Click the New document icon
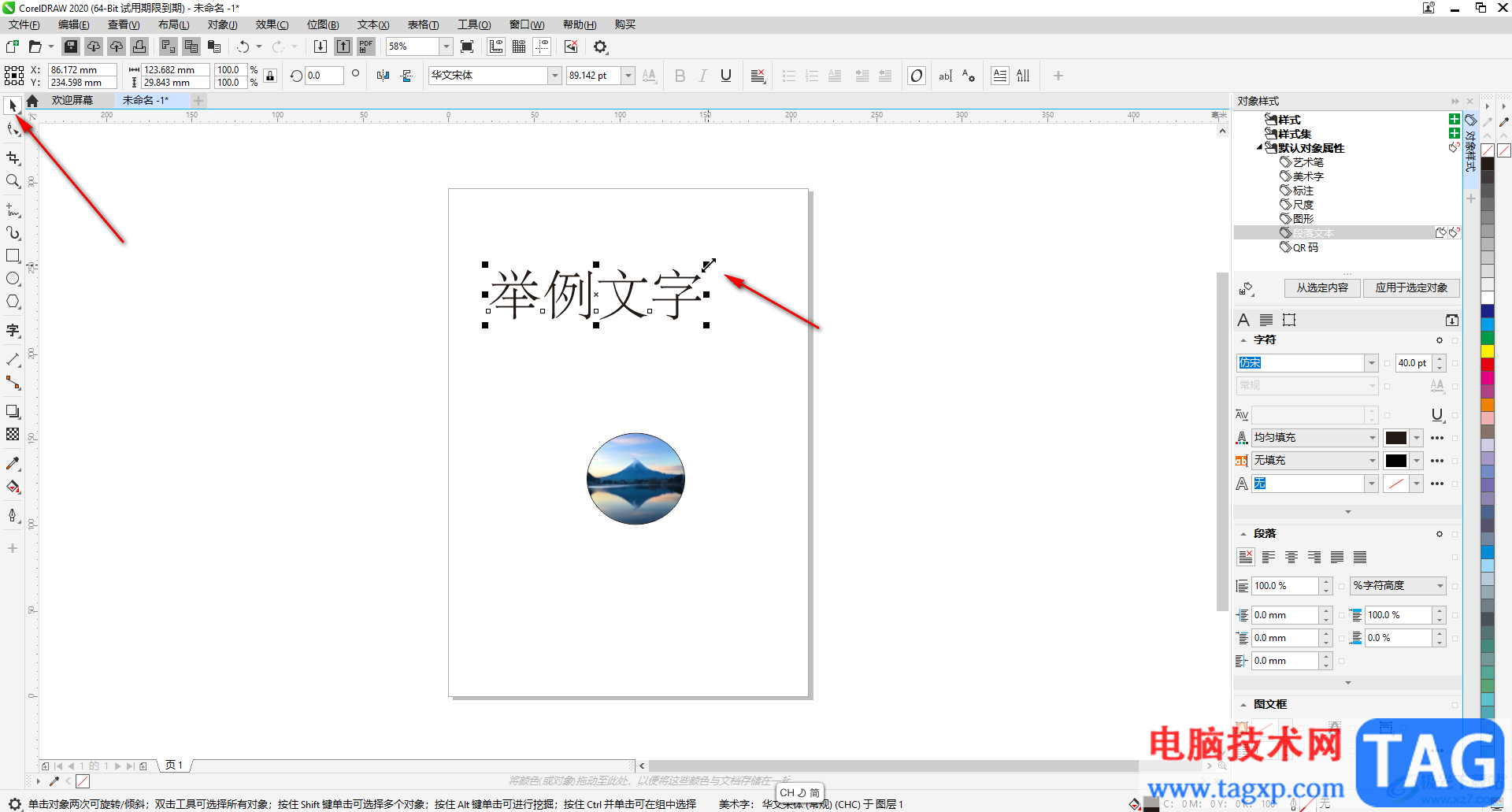1512x812 pixels. coord(13,46)
